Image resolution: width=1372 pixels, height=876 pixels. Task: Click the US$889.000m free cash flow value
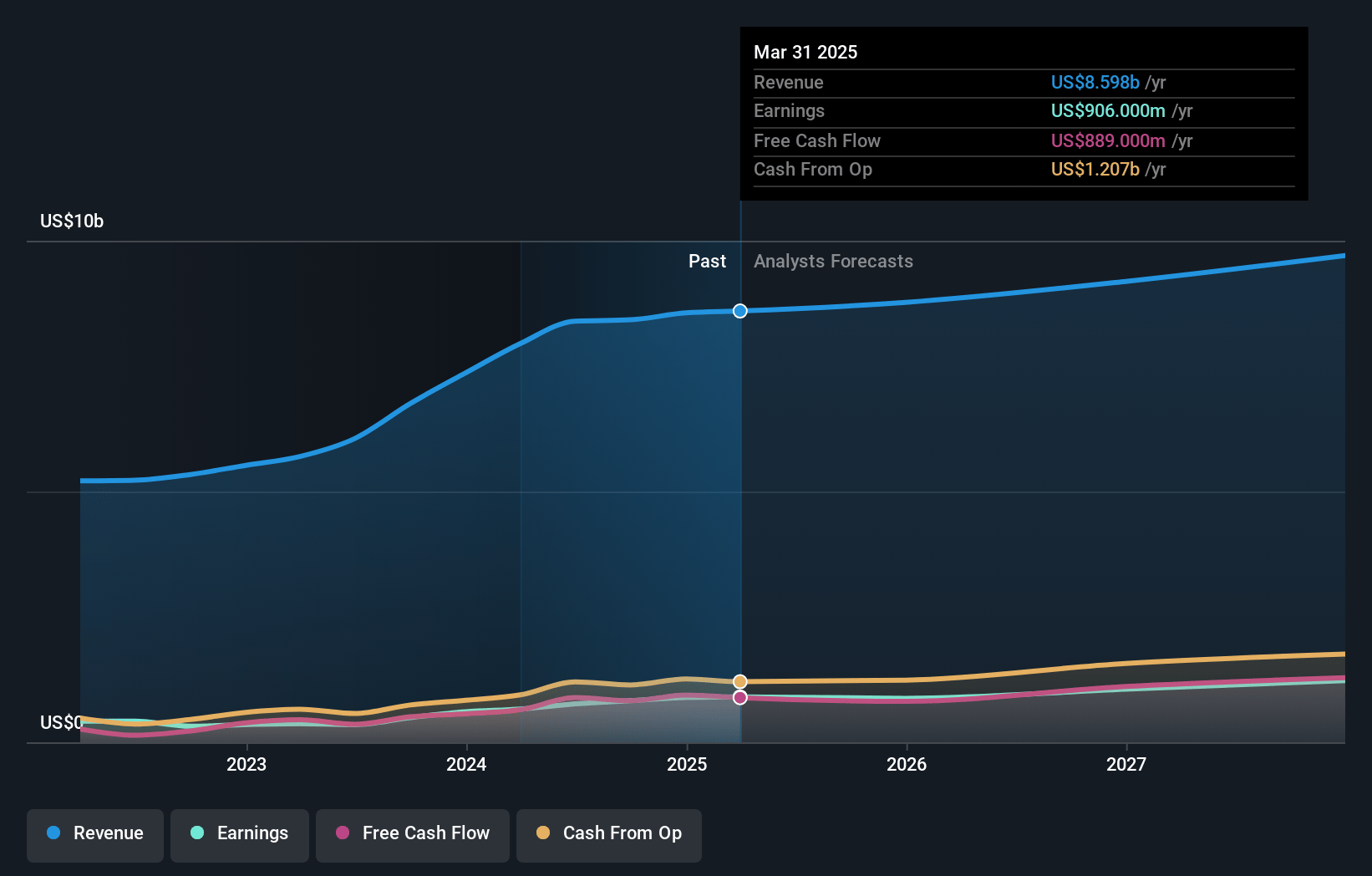(1108, 140)
